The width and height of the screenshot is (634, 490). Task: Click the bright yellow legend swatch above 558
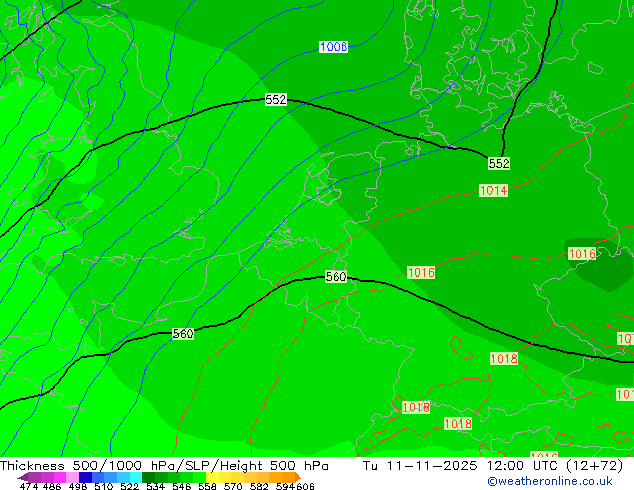pyautogui.click(x=212, y=477)
